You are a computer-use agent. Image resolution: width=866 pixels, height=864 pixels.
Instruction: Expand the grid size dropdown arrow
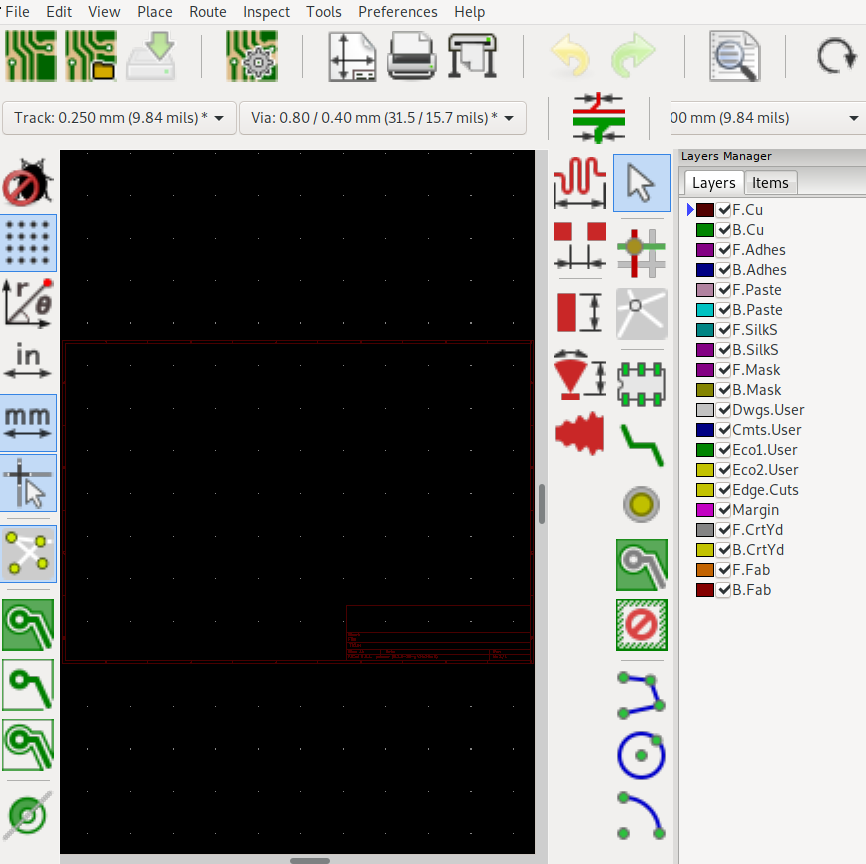(x=854, y=118)
